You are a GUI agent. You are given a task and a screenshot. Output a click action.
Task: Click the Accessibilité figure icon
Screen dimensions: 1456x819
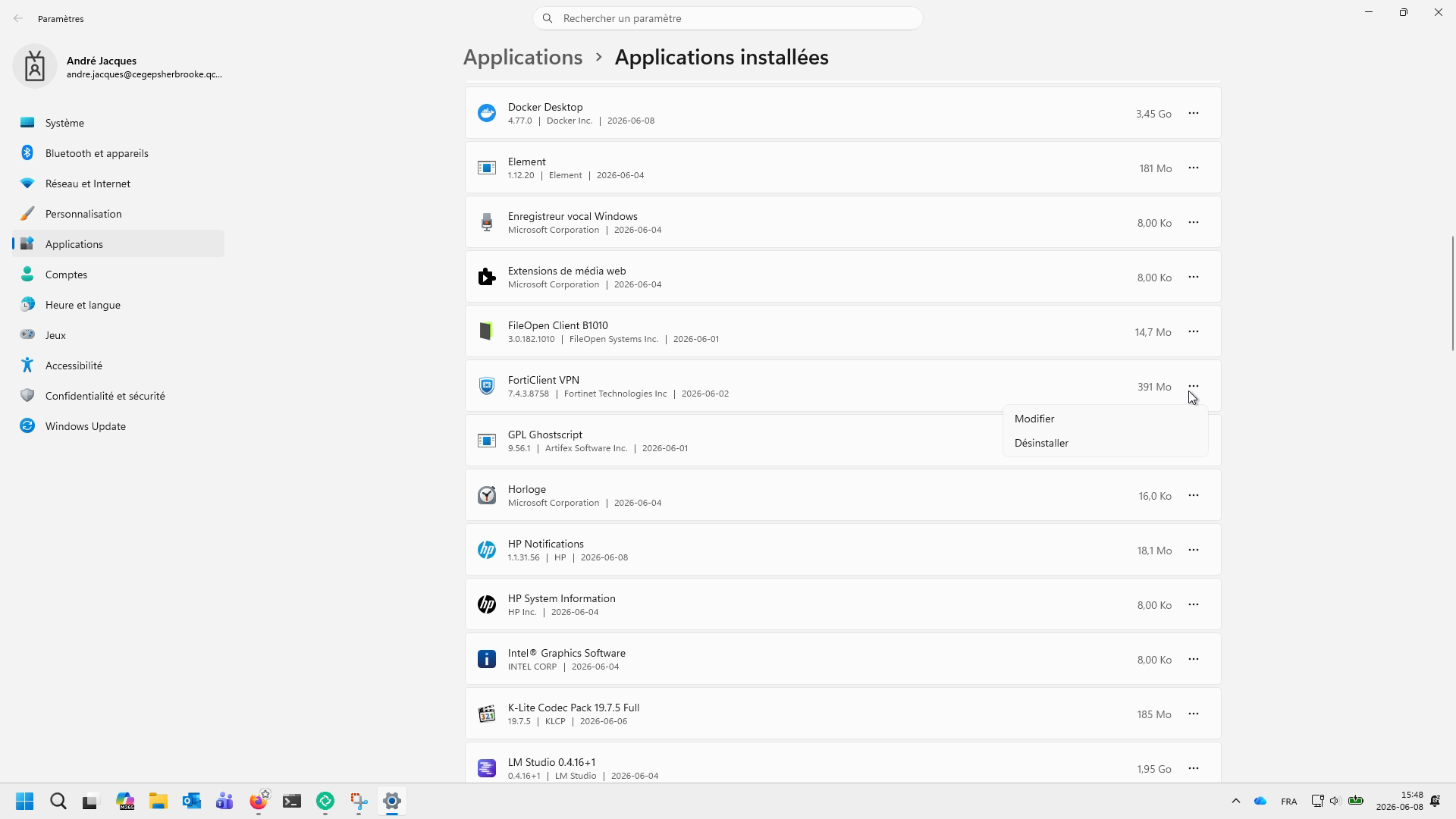click(27, 366)
